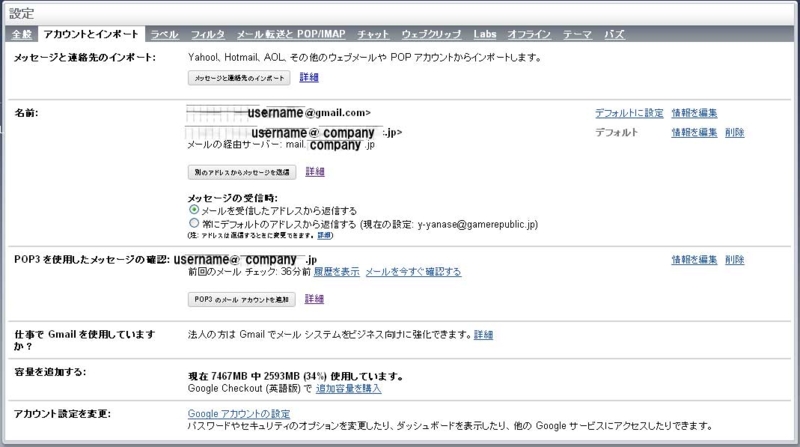
Task: Click the メッセージの受信時: heading
Action: pyautogui.click(x=233, y=198)
